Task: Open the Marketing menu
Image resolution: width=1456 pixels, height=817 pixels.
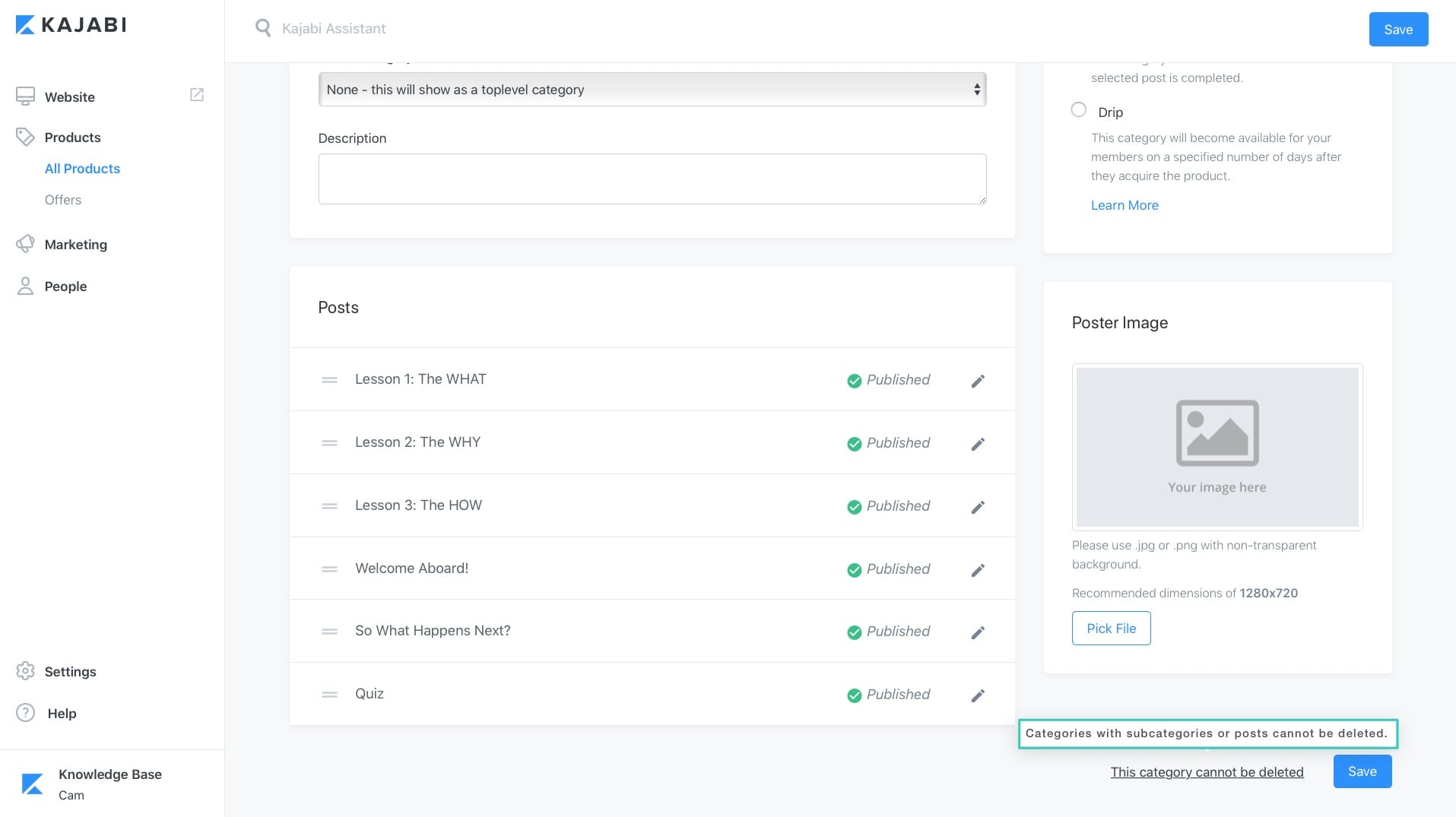Action: [x=75, y=245]
